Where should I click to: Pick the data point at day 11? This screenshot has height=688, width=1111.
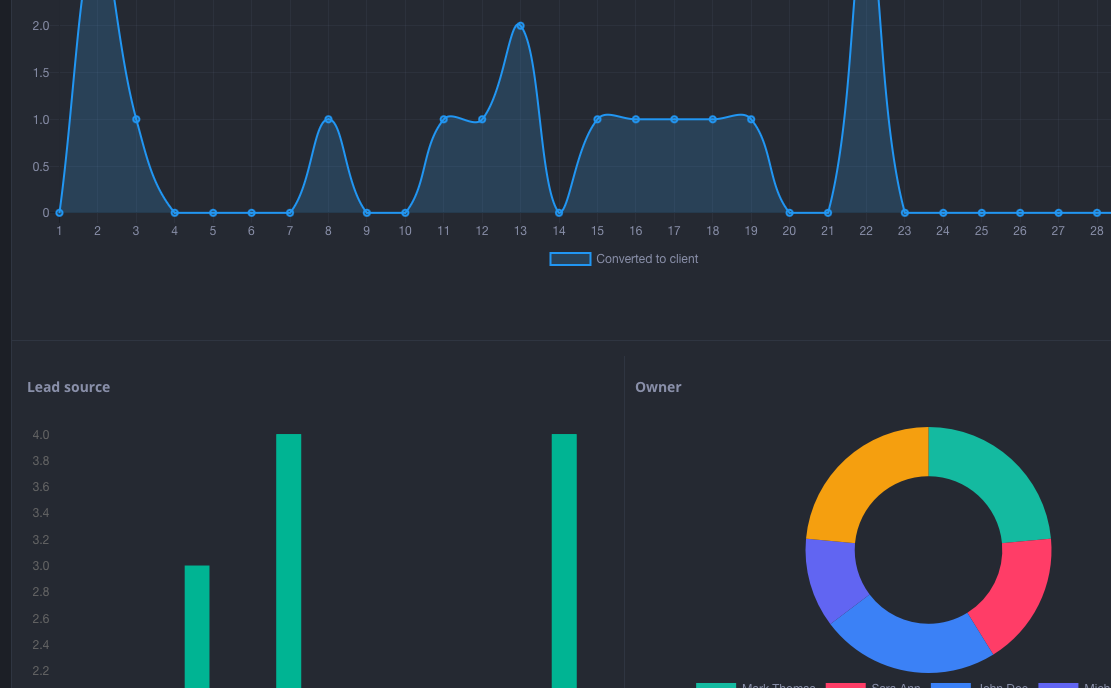[x=443, y=120]
